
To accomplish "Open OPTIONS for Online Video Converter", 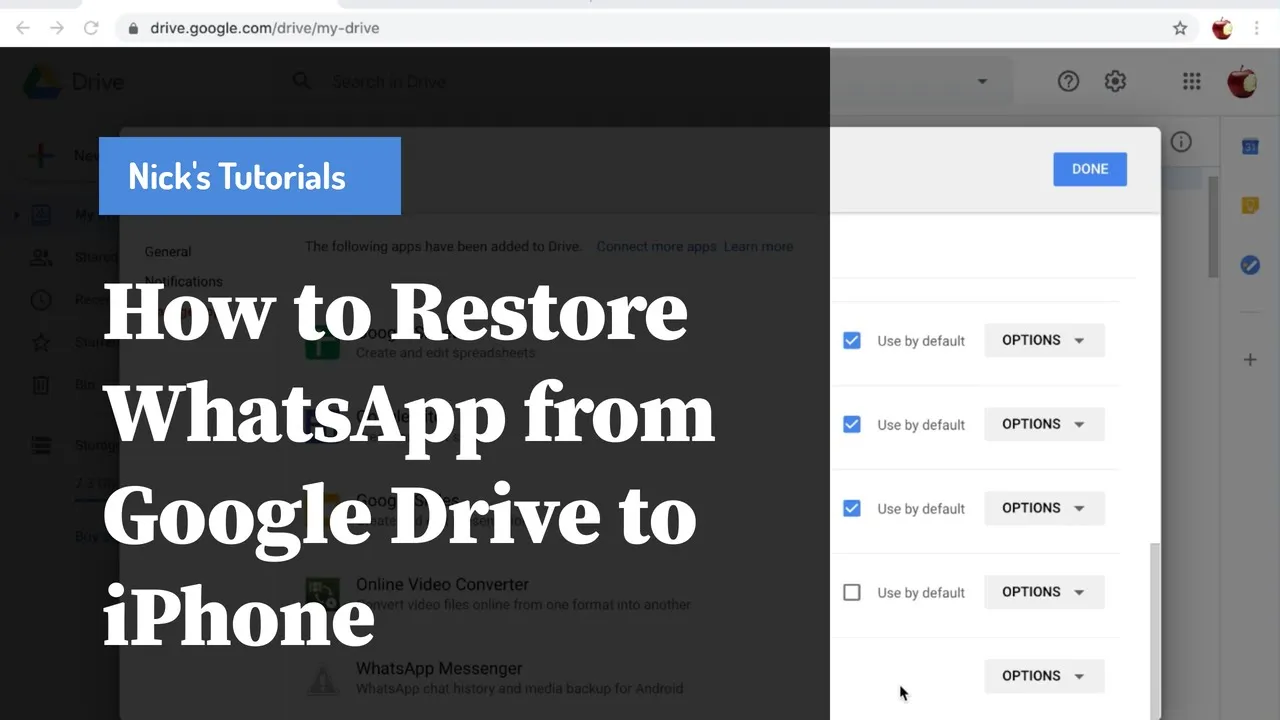I will point(1044,592).
